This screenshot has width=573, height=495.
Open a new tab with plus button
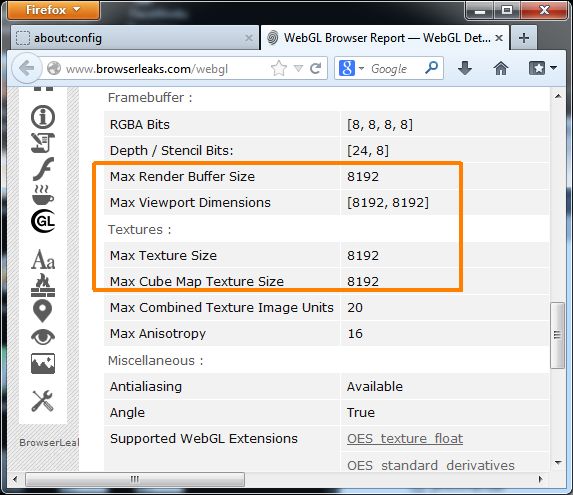click(x=524, y=38)
